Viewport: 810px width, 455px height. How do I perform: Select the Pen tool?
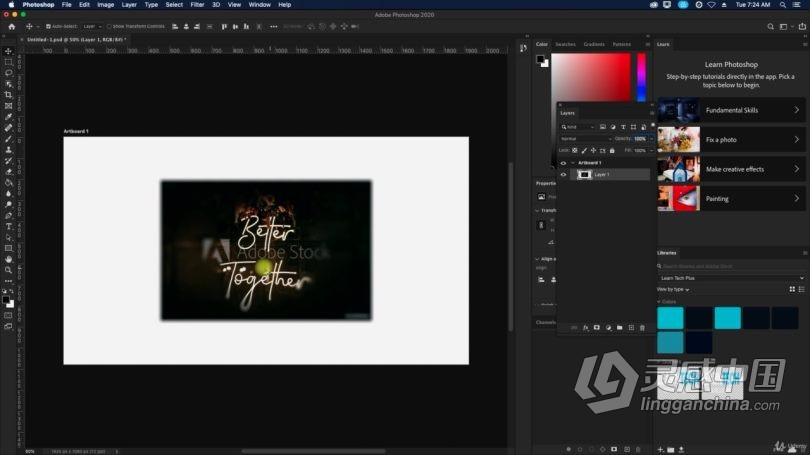8,215
